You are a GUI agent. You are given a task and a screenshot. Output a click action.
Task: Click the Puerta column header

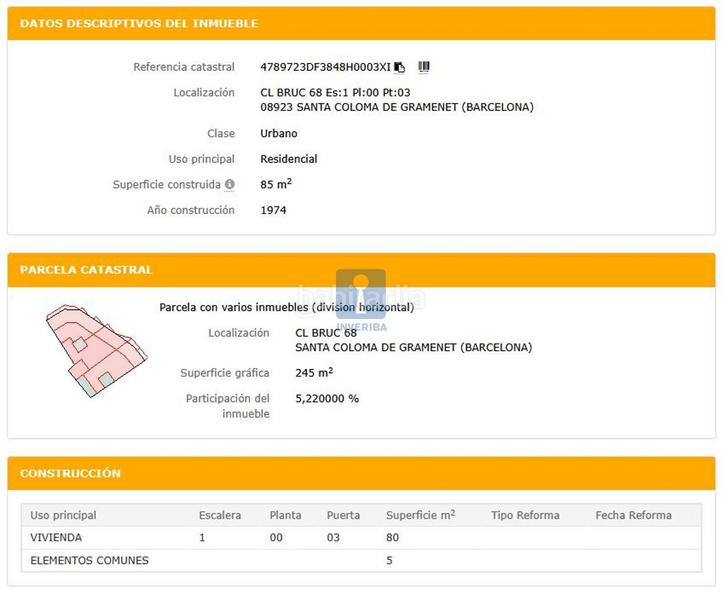(343, 515)
